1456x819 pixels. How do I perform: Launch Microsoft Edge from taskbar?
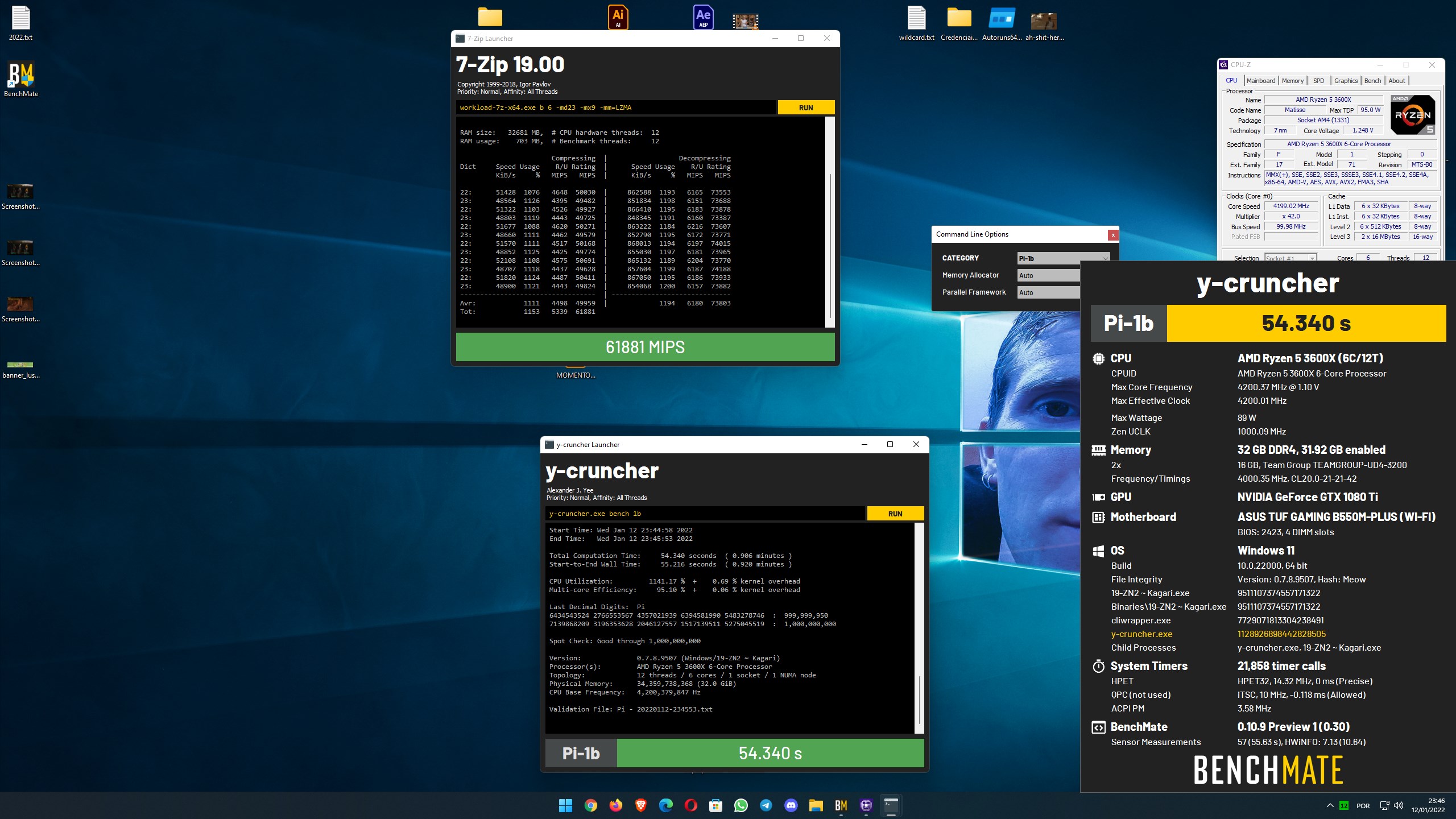click(665, 805)
